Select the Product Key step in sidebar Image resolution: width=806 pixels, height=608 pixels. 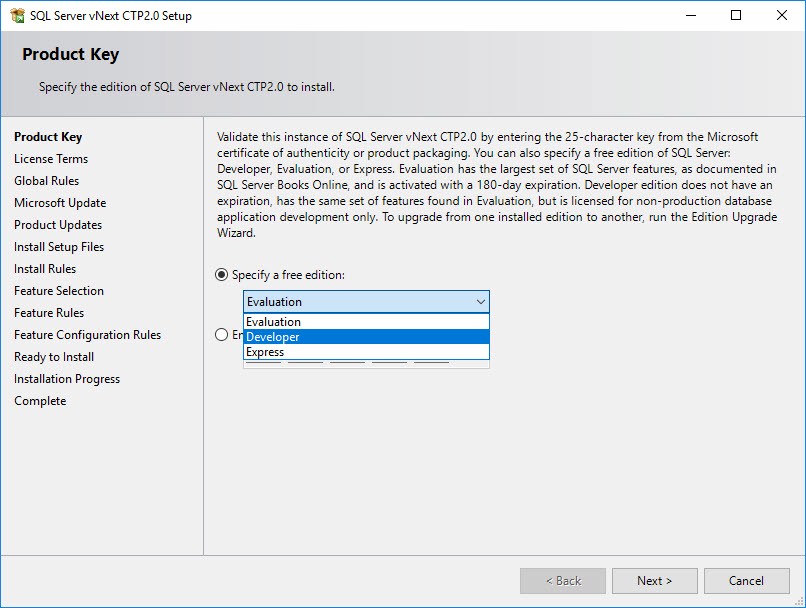(x=48, y=137)
